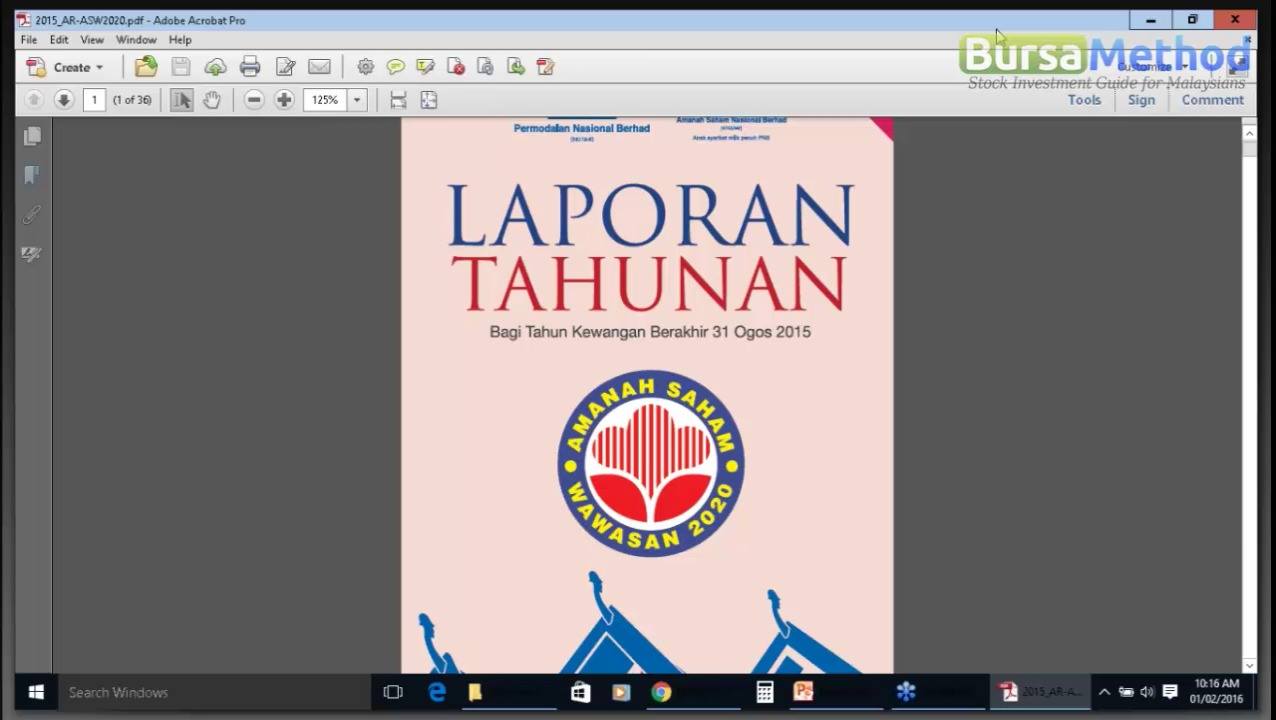This screenshot has height=720, width=1276.
Task: Zoom in with the plus button
Action: coord(284,100)
